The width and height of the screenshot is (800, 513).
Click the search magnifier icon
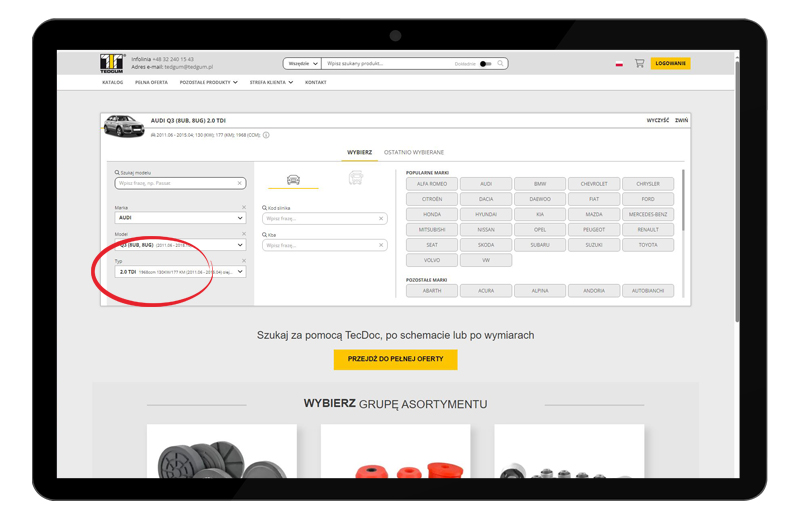click(501, 63)
